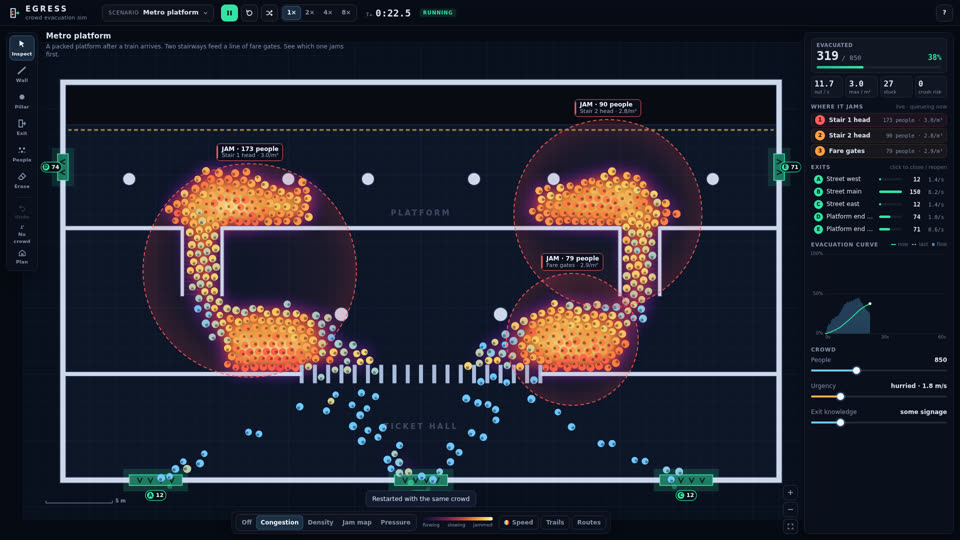Adjust the People crowd slider

tap(879, 370)
